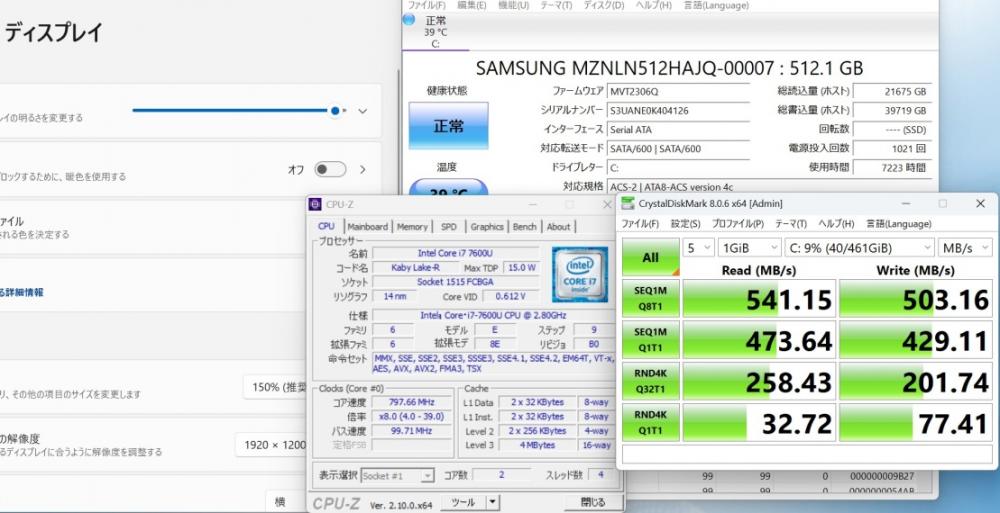Open CrystalDiskMark ヘルプ(H) menu
The height and width of the screenshot is (513, 1000).
pyautogui.click(x=835, y=224)
